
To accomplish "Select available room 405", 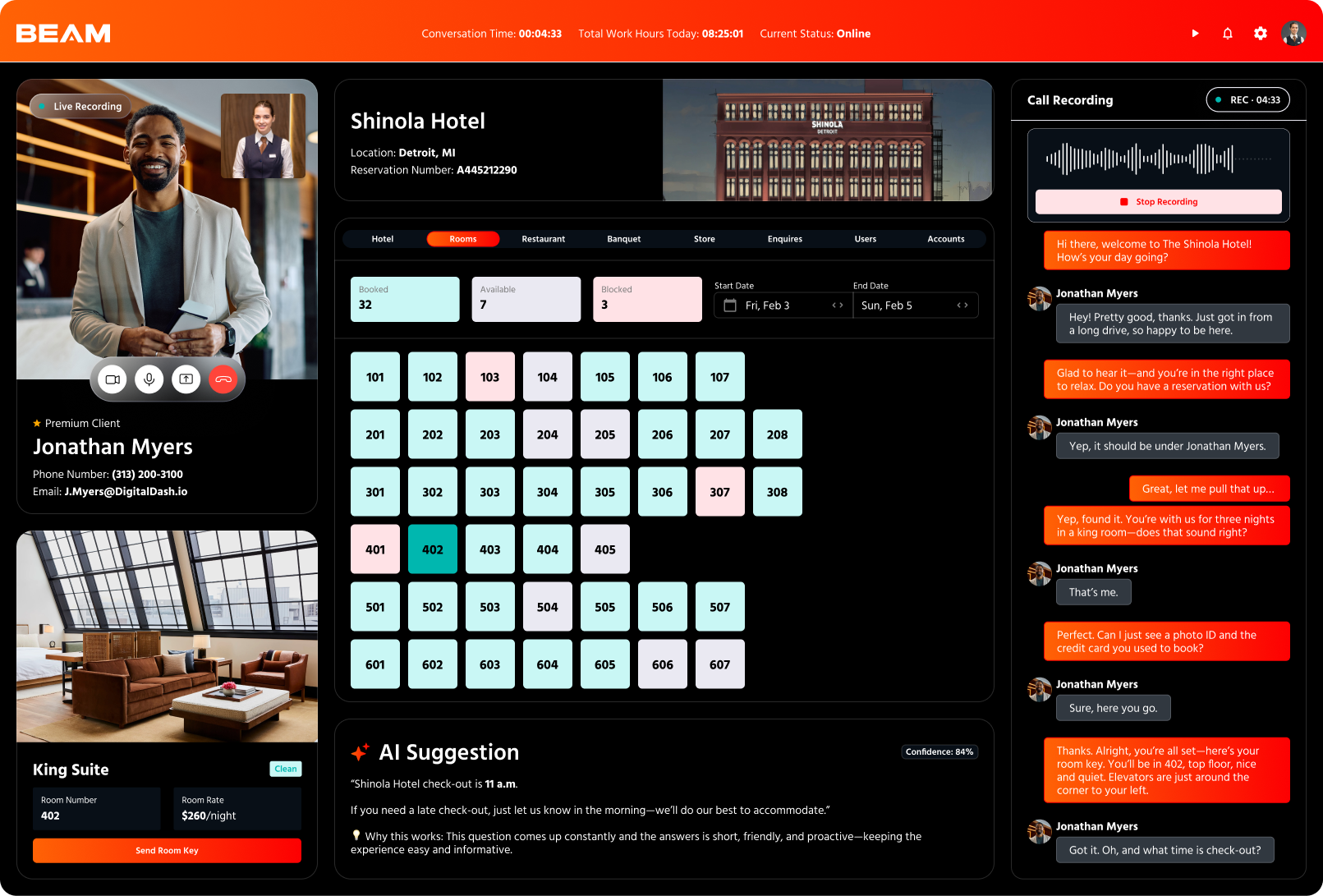I will point(605,549).
